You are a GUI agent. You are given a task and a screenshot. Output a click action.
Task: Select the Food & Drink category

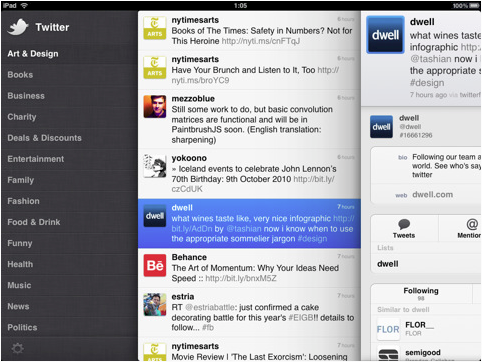pos(34,222)
